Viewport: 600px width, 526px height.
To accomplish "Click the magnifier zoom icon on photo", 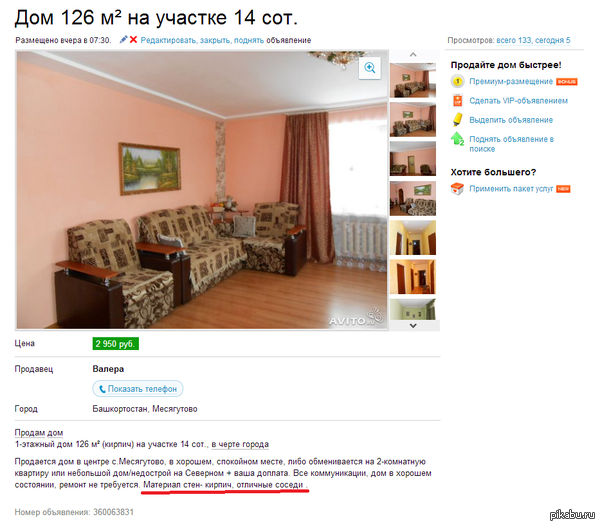I will pyautogui.click(x=370, y=68).
